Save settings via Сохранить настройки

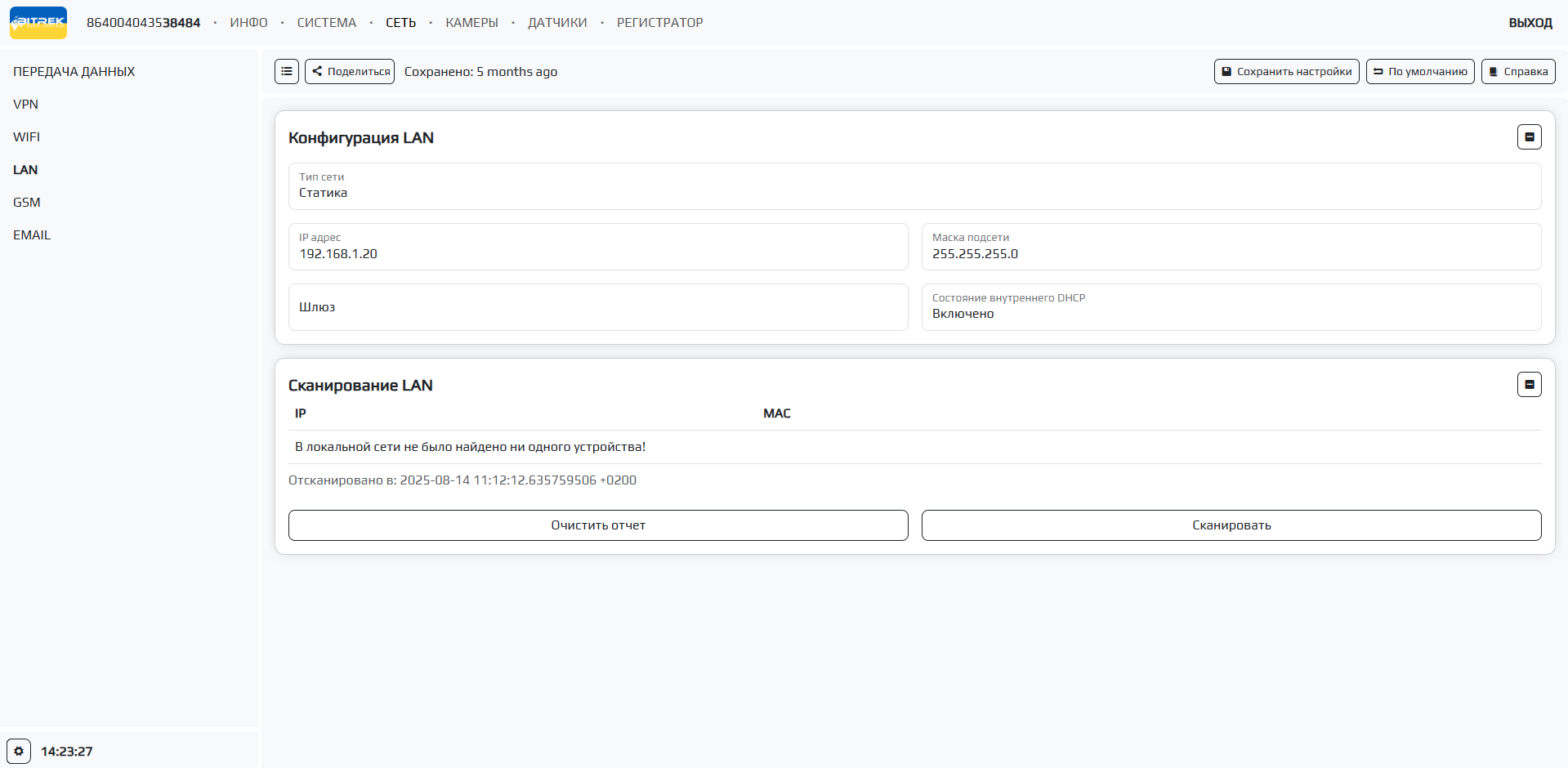(1286, 72)
